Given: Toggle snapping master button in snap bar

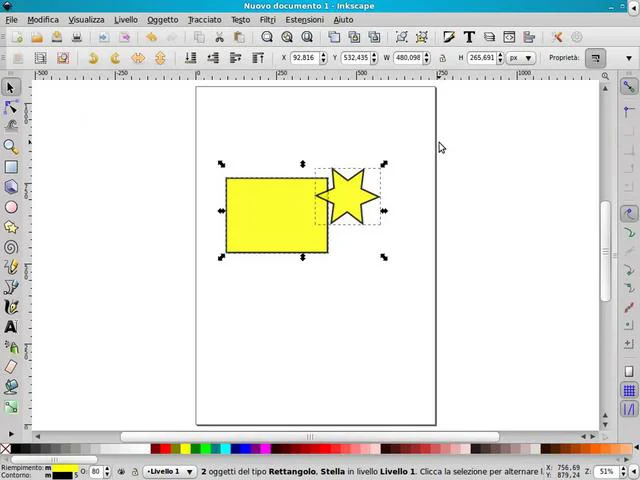Looking at the screenshot, I should point(629,87).
